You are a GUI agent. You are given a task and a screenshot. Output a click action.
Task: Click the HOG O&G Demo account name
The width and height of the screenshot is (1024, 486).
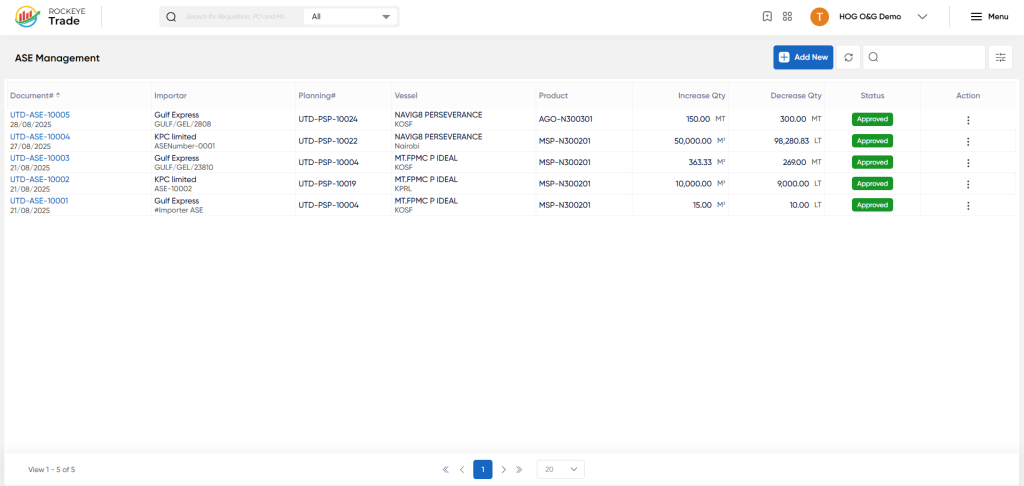870,17
